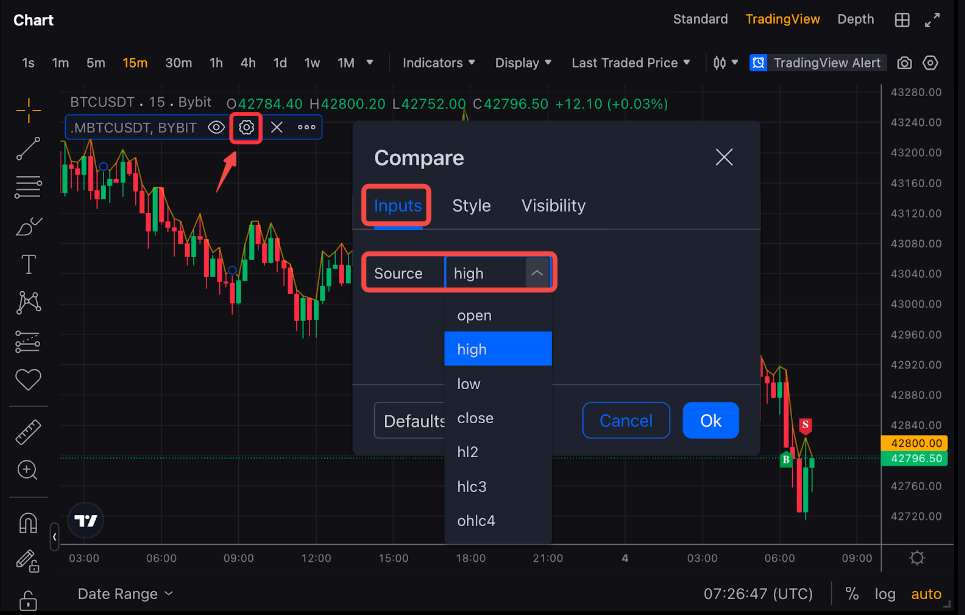Choose hlc3 from the source list
This screenshot has width=965, height=615.
472,486
